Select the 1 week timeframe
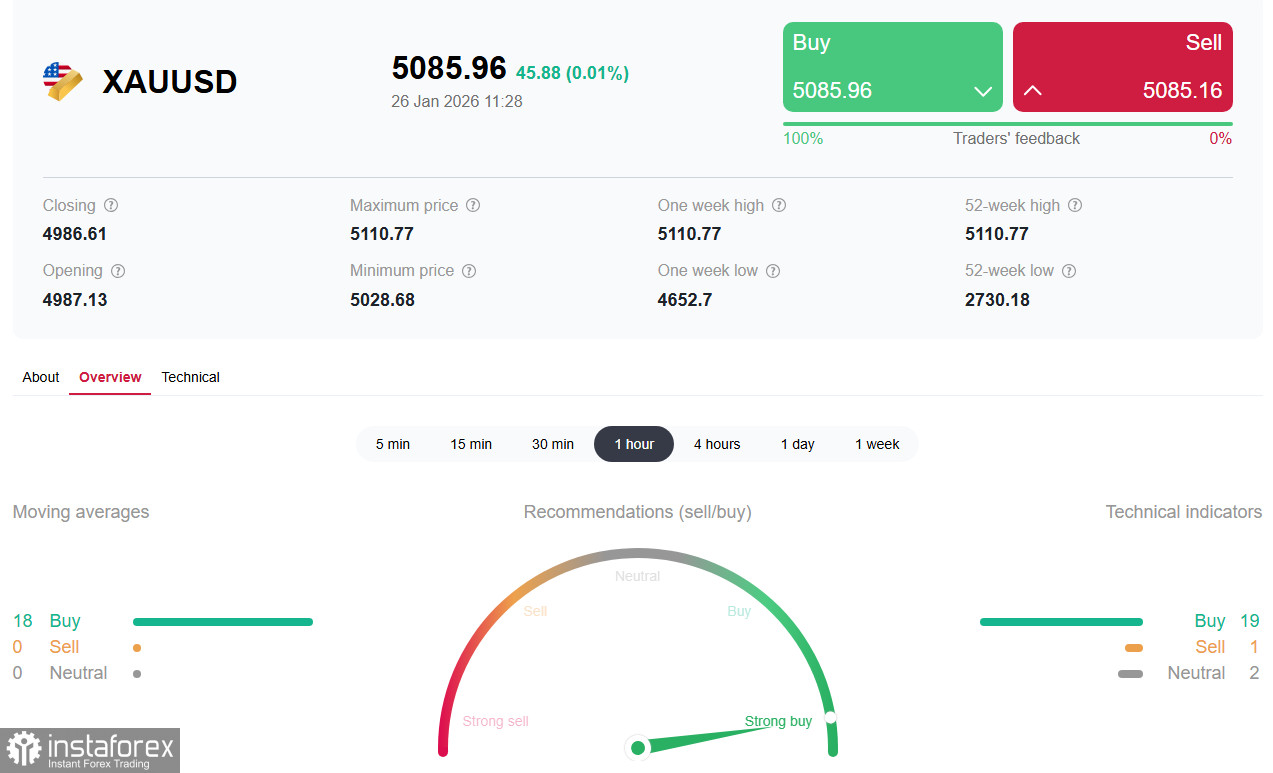This screenshot has height=773, width=1273. click(x=877, y=444)
